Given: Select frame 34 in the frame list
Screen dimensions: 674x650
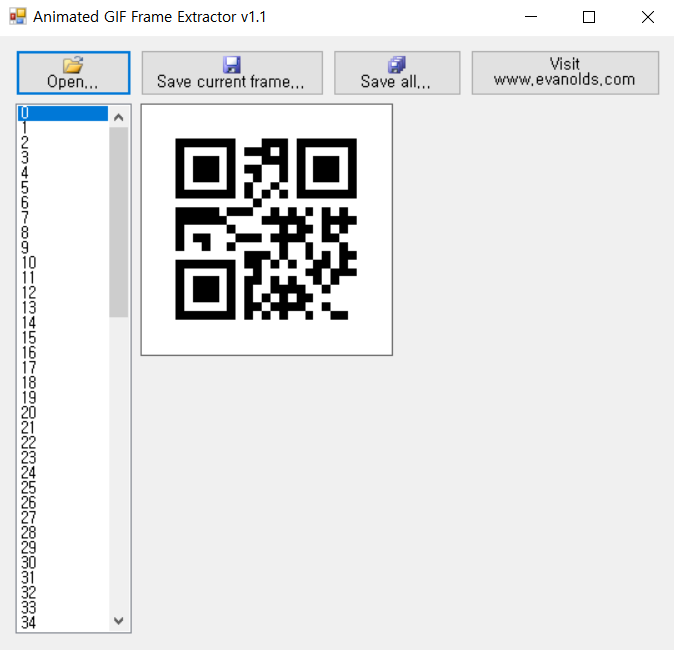Looking at the screenshot, I should [x=63, y=623].
